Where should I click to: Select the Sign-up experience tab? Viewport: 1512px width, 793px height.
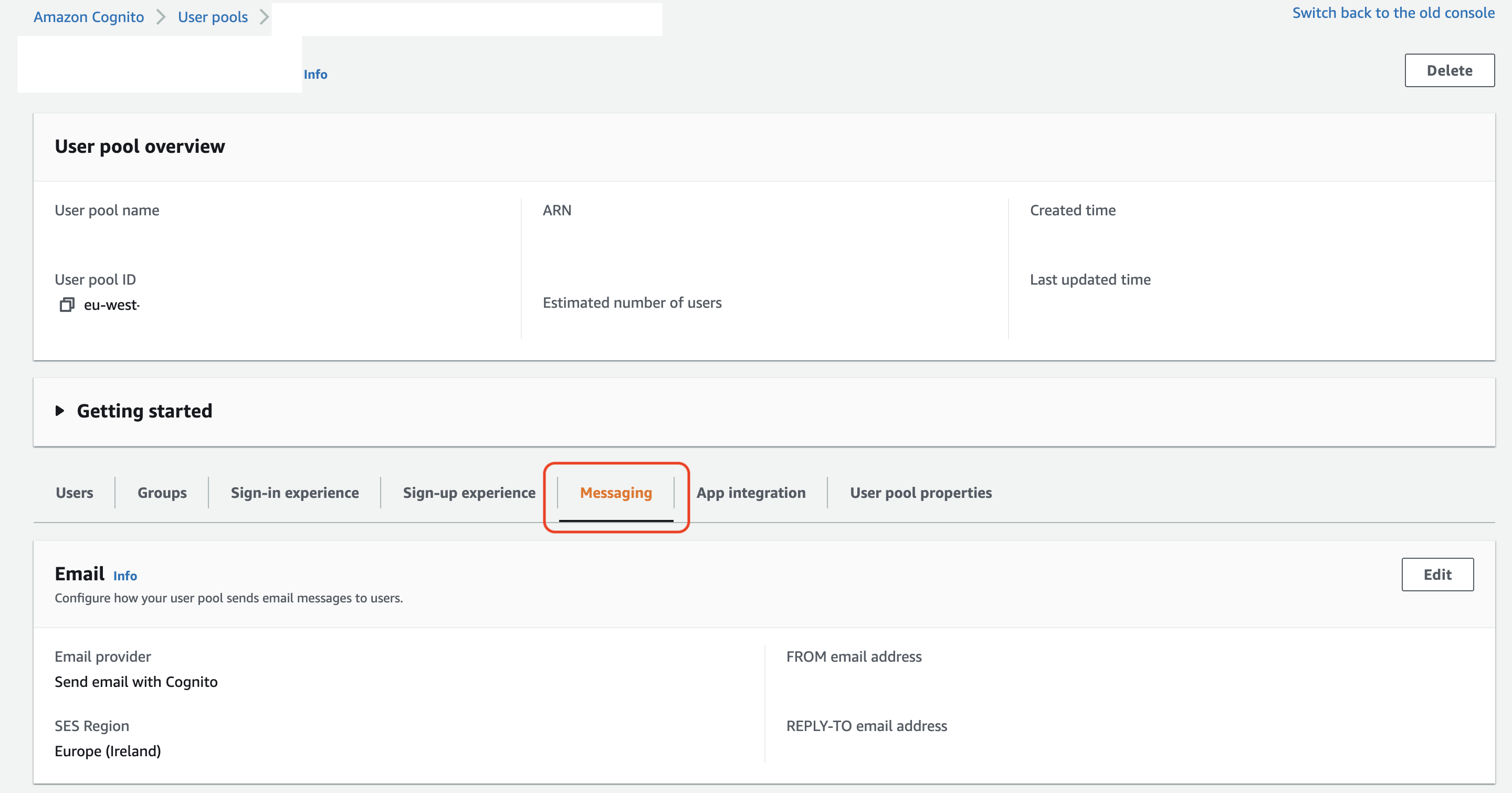click(469, 493)
